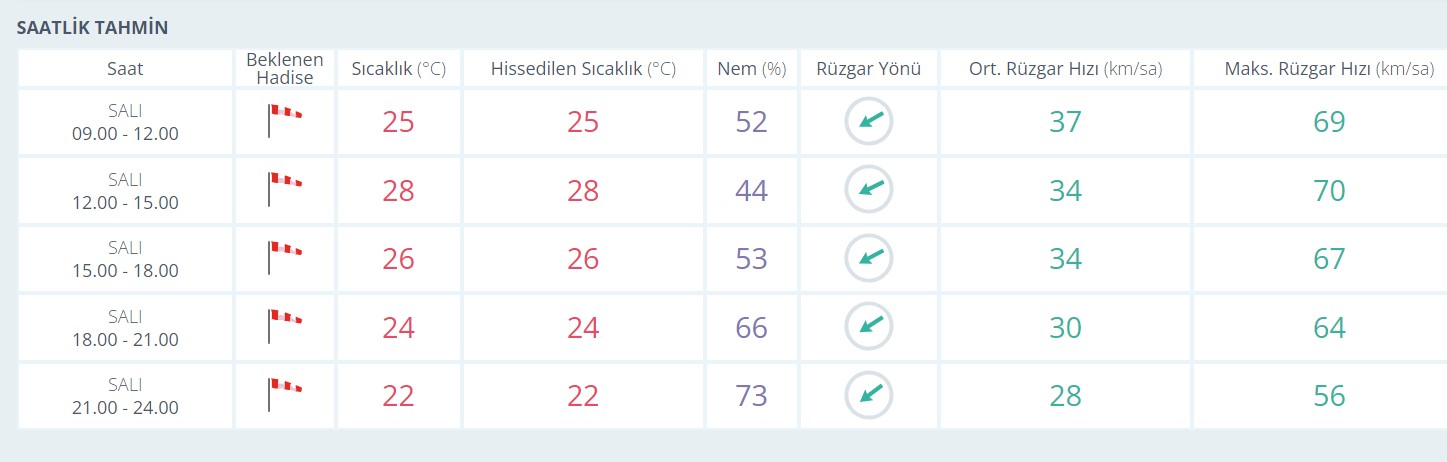
Task: Click the windsock icon for 15.00 - 18.00
Action: click(x=284, y=258)
